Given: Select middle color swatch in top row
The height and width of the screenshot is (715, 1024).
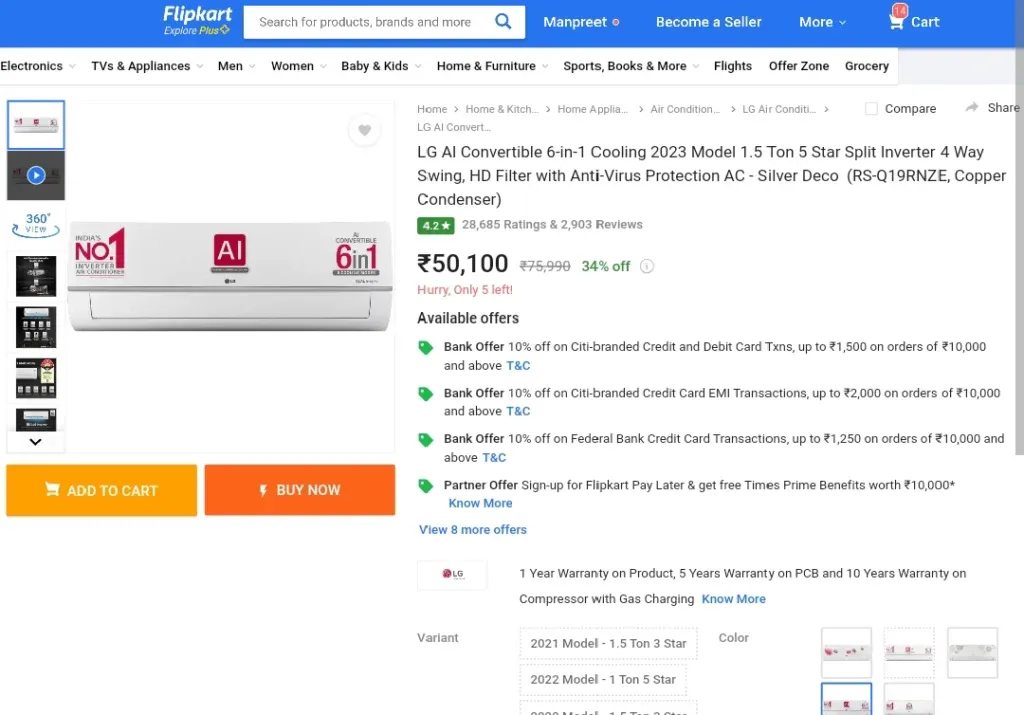Looking at the screenshot, I should point(909,652).
